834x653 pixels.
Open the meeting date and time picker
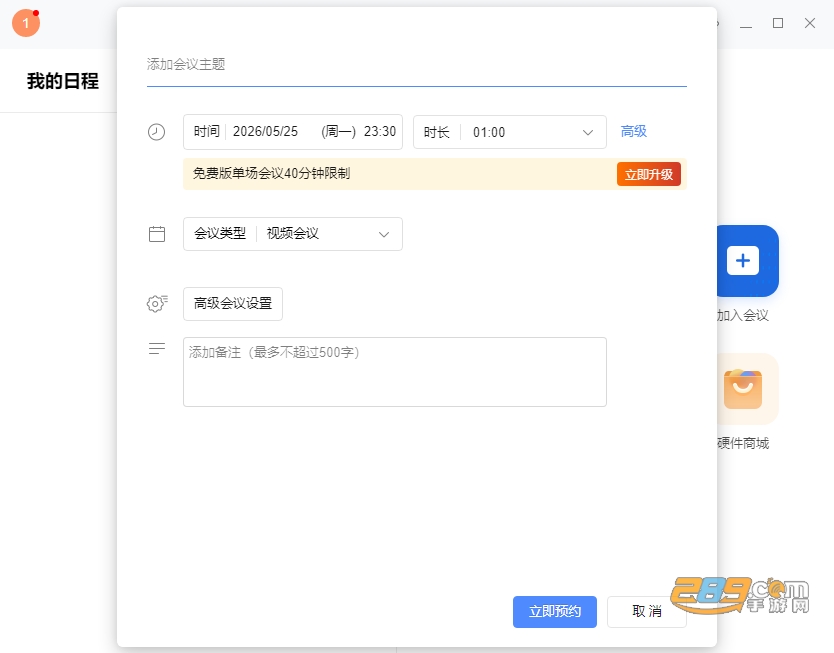(x=293, y=132)
